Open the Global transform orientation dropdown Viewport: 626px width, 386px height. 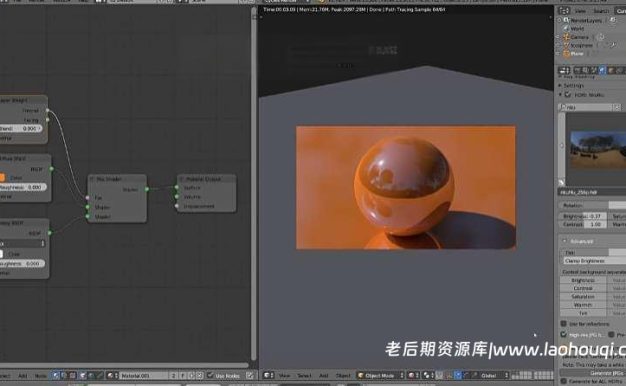494,375
